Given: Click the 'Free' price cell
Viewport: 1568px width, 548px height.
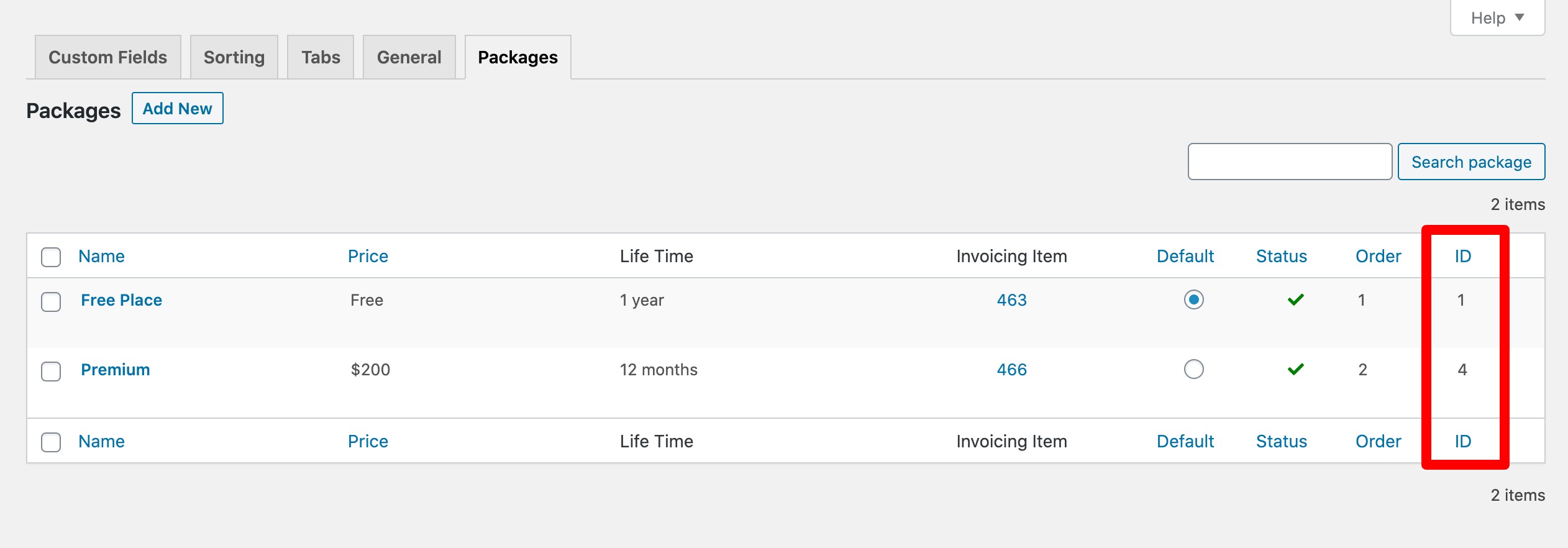Looking at the screenshot, I should click(367, 300).
